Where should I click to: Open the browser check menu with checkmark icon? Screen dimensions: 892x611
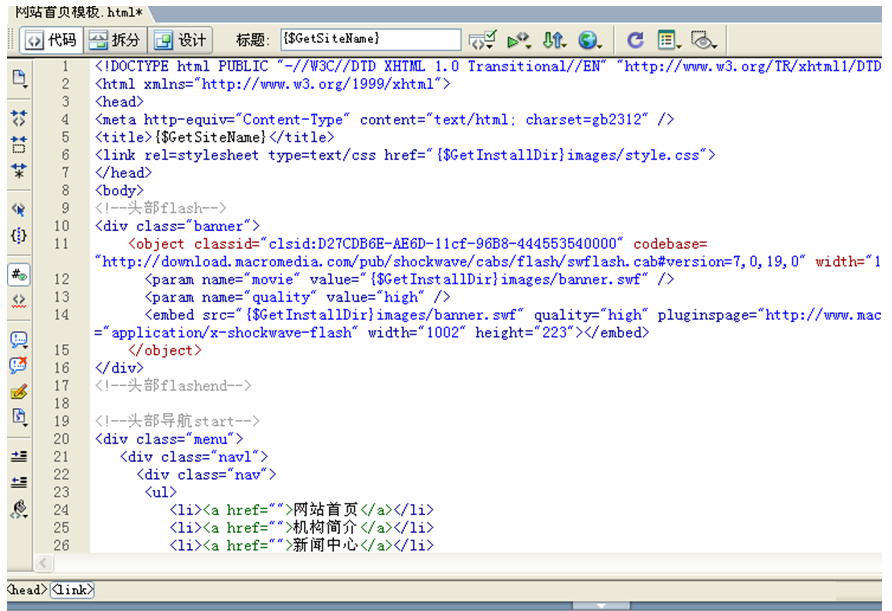(x=482, y=40)
